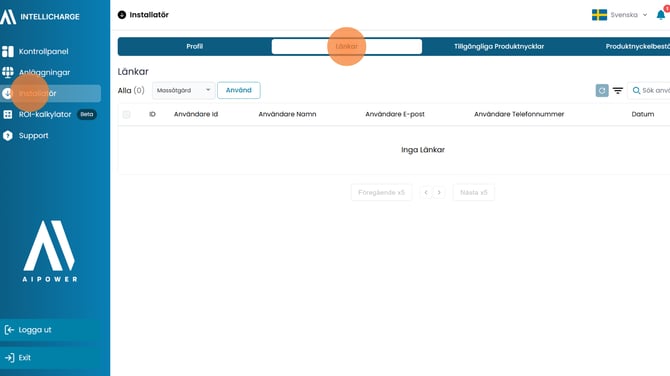
Task: Open the Massåtgärd bulk action dropdown
Action: tap(183, 90)
